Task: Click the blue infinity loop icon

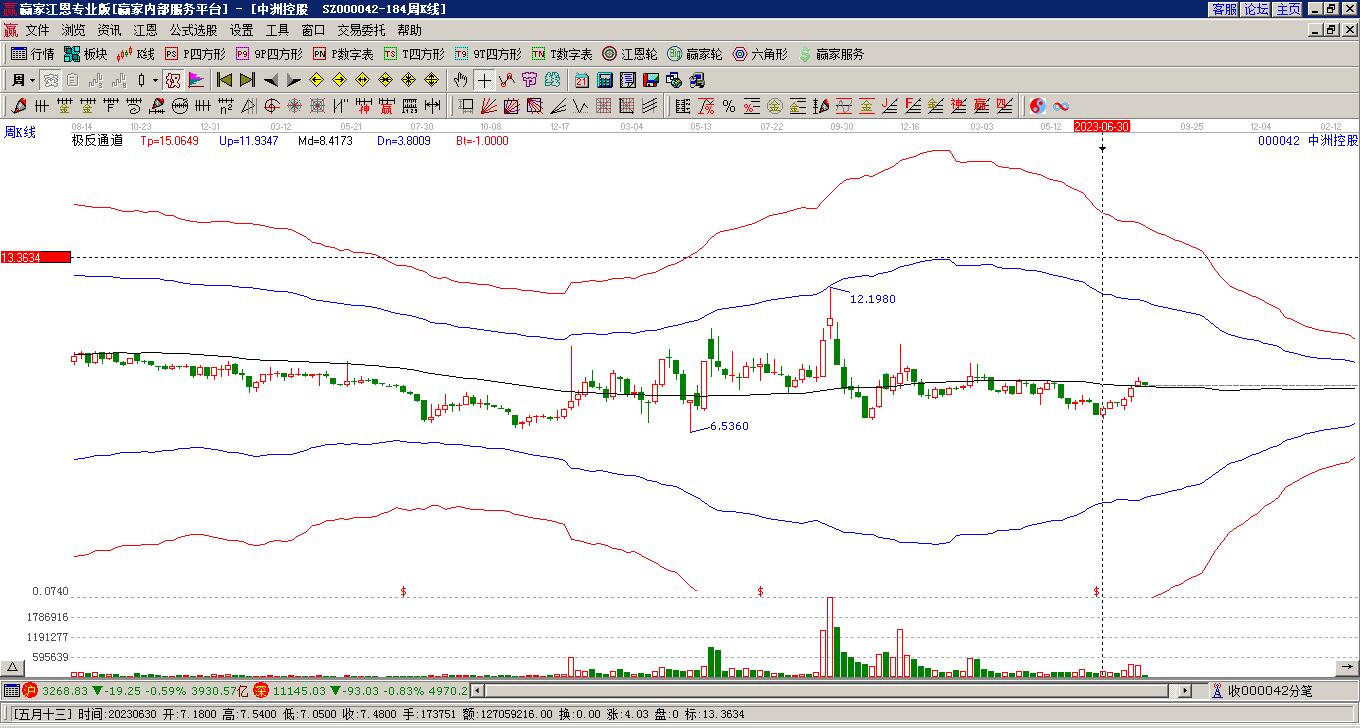Action: pos(1061,106)
